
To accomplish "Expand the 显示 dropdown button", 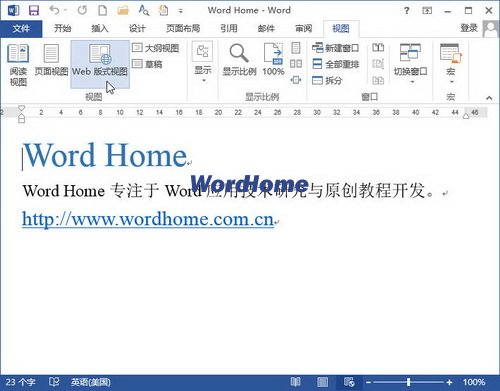I will coord(203,63).
